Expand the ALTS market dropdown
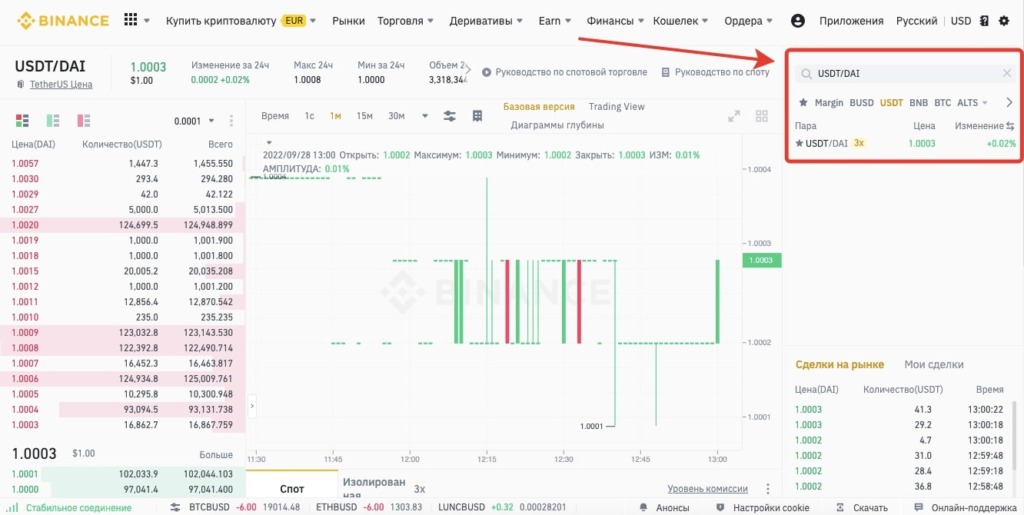Image resolution: width=1024 pixels, height=515 pixels. click(x=972, y=102)
